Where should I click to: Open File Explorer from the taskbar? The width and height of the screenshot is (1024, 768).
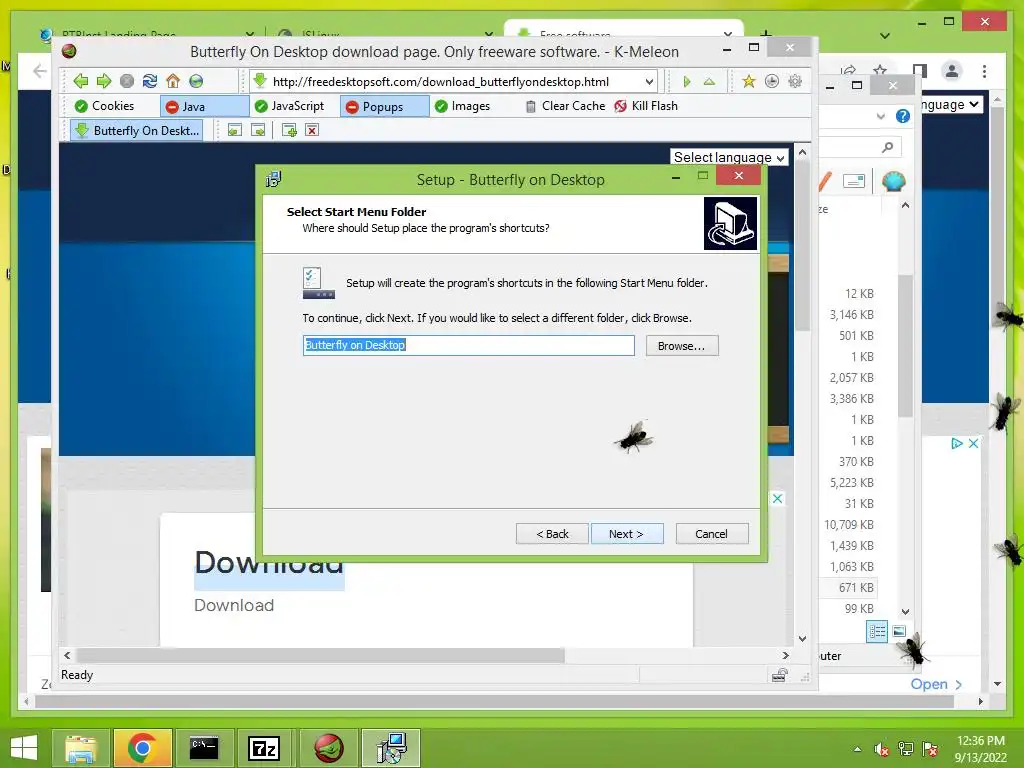80,748
